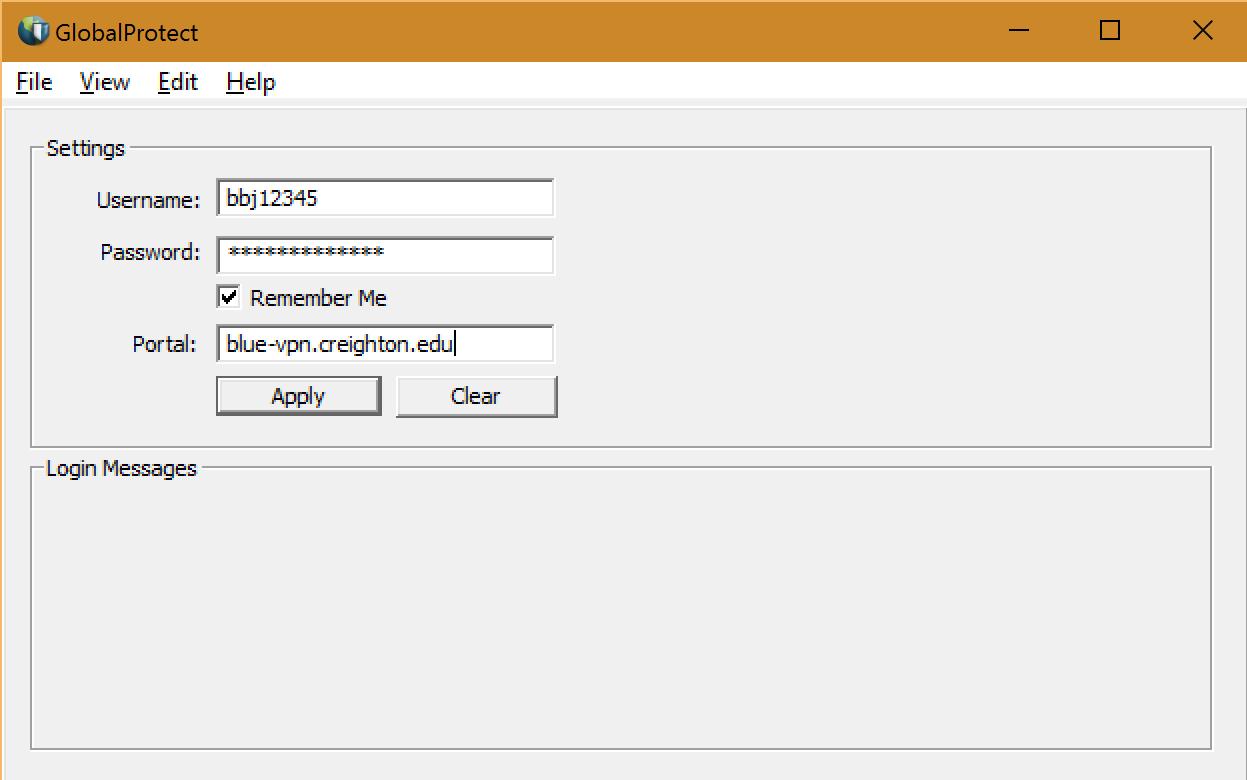Focus the Username field containing bbj12345
Viewport: 1247px width, 780px height.
(384, 198)
